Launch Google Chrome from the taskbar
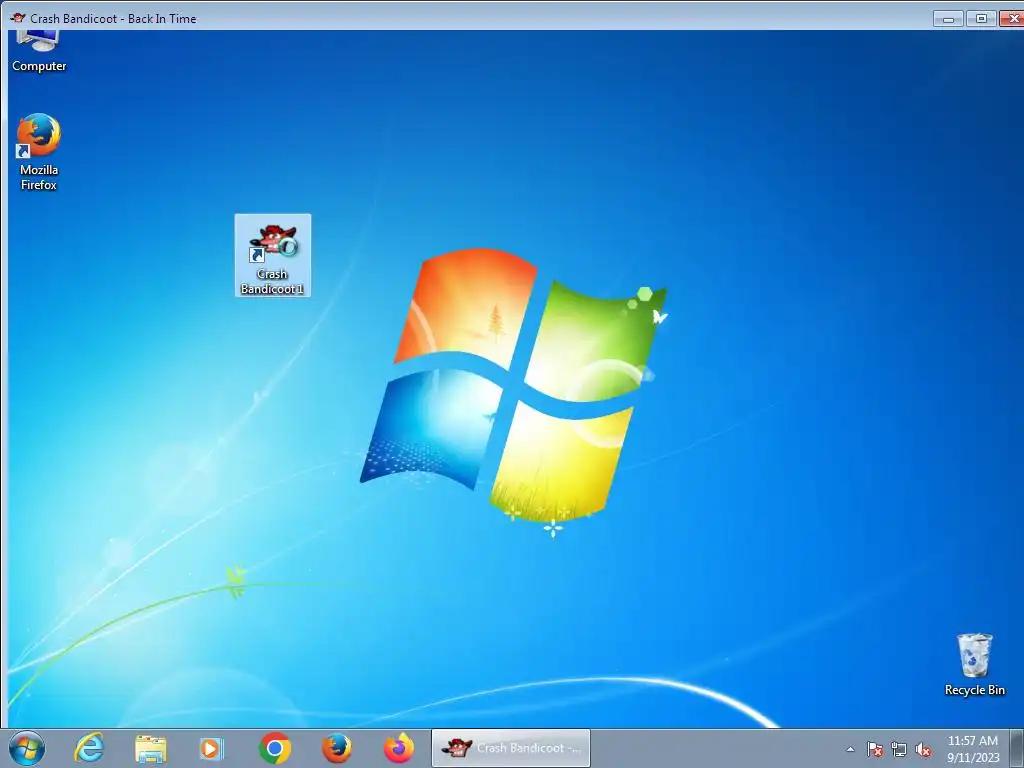This screenshot has height=768, width=1024. (x=275, y=748)
